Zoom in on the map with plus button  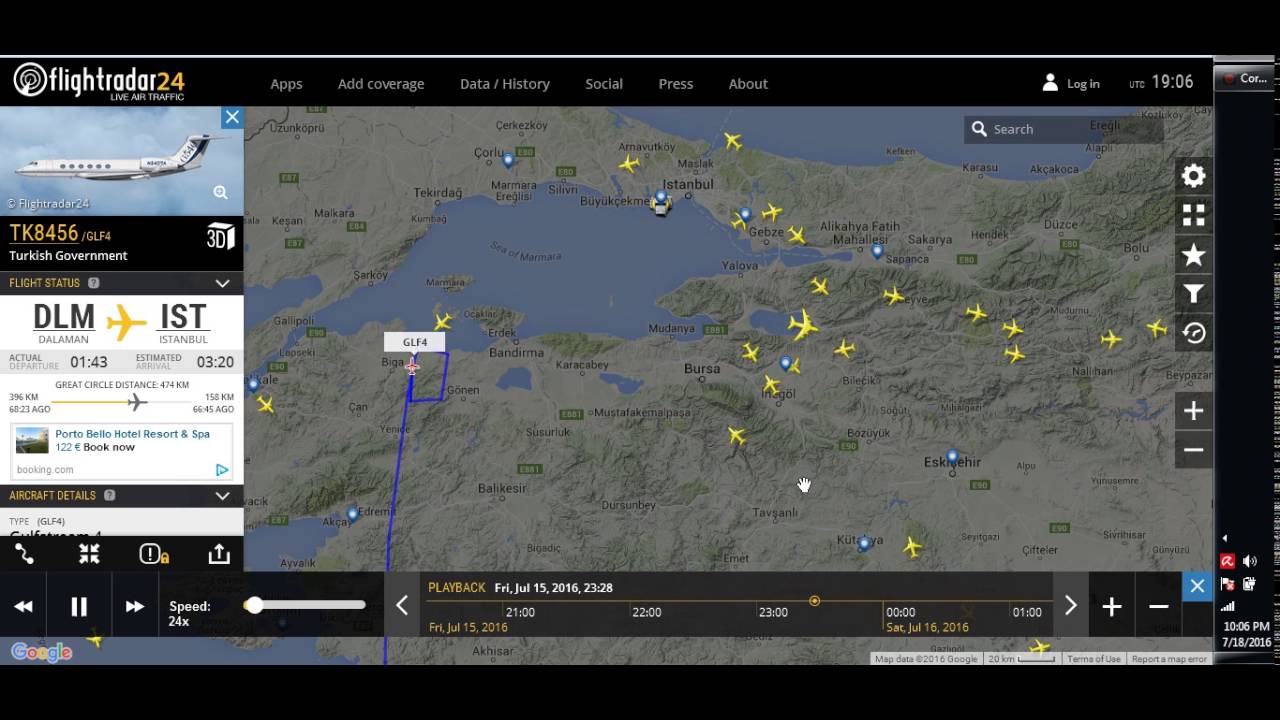1193,411
